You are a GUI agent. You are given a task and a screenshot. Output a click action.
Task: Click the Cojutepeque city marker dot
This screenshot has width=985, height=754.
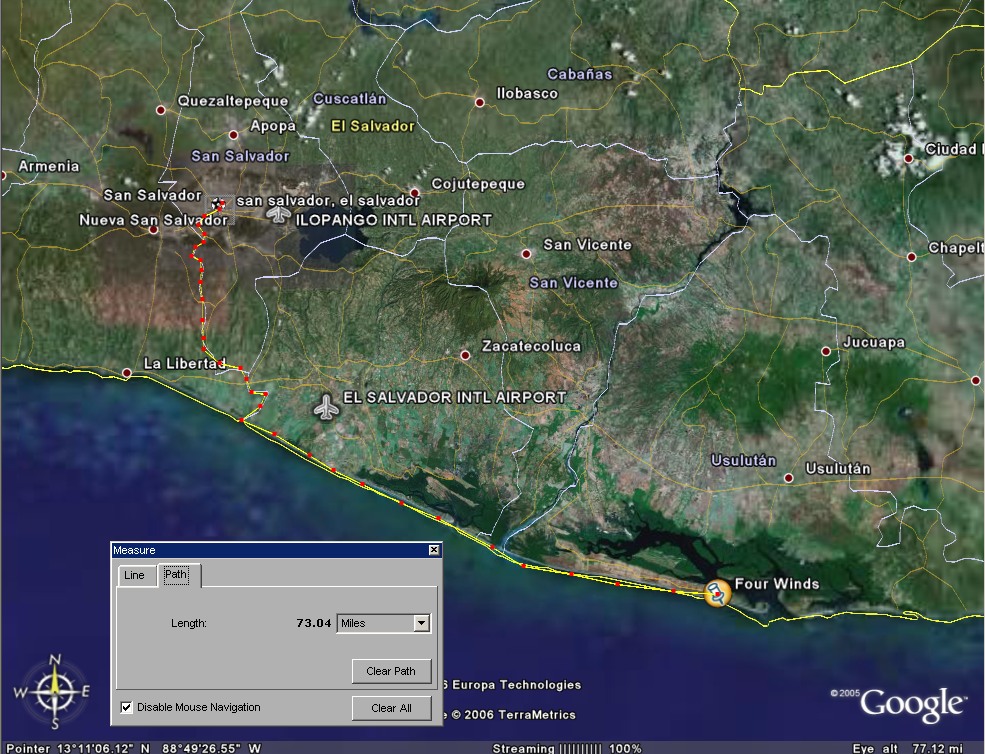pos(414,193)
